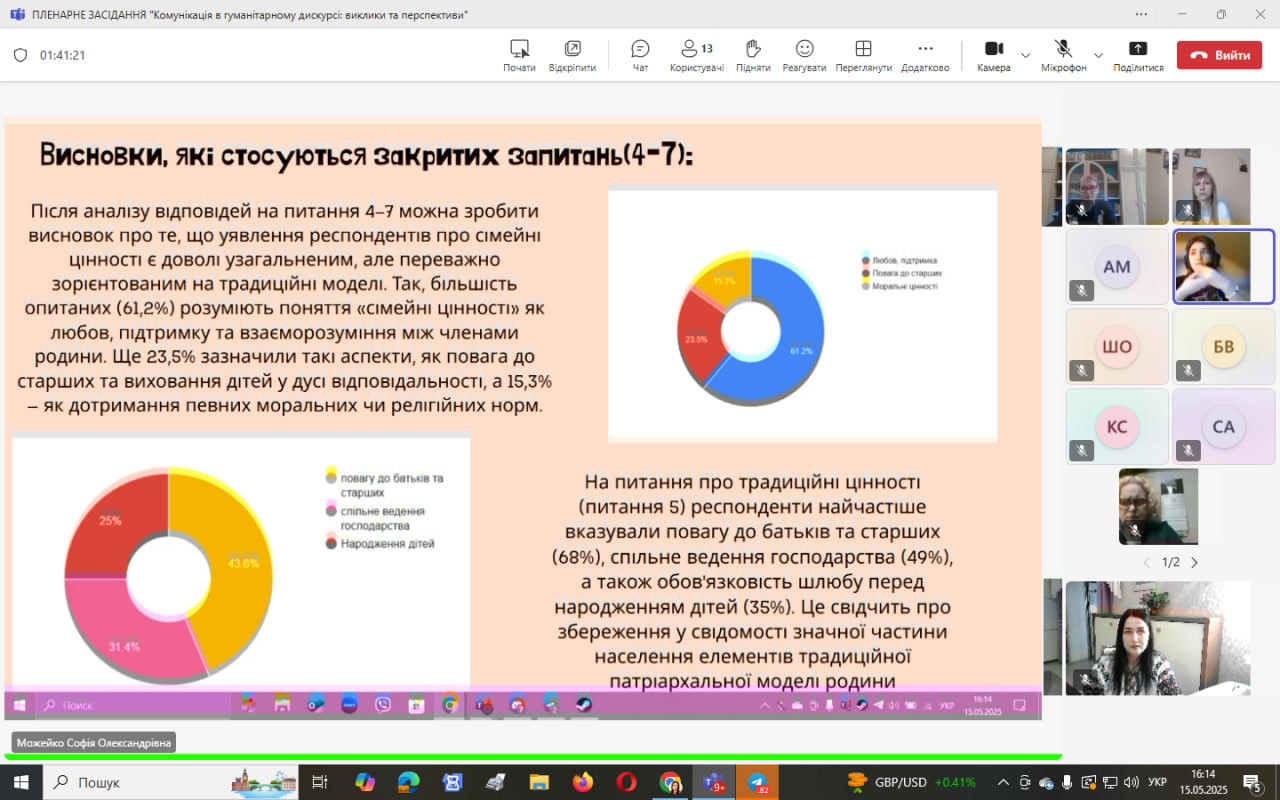Go to next page of participants
1280x800 pixels.
[1194, 563]
